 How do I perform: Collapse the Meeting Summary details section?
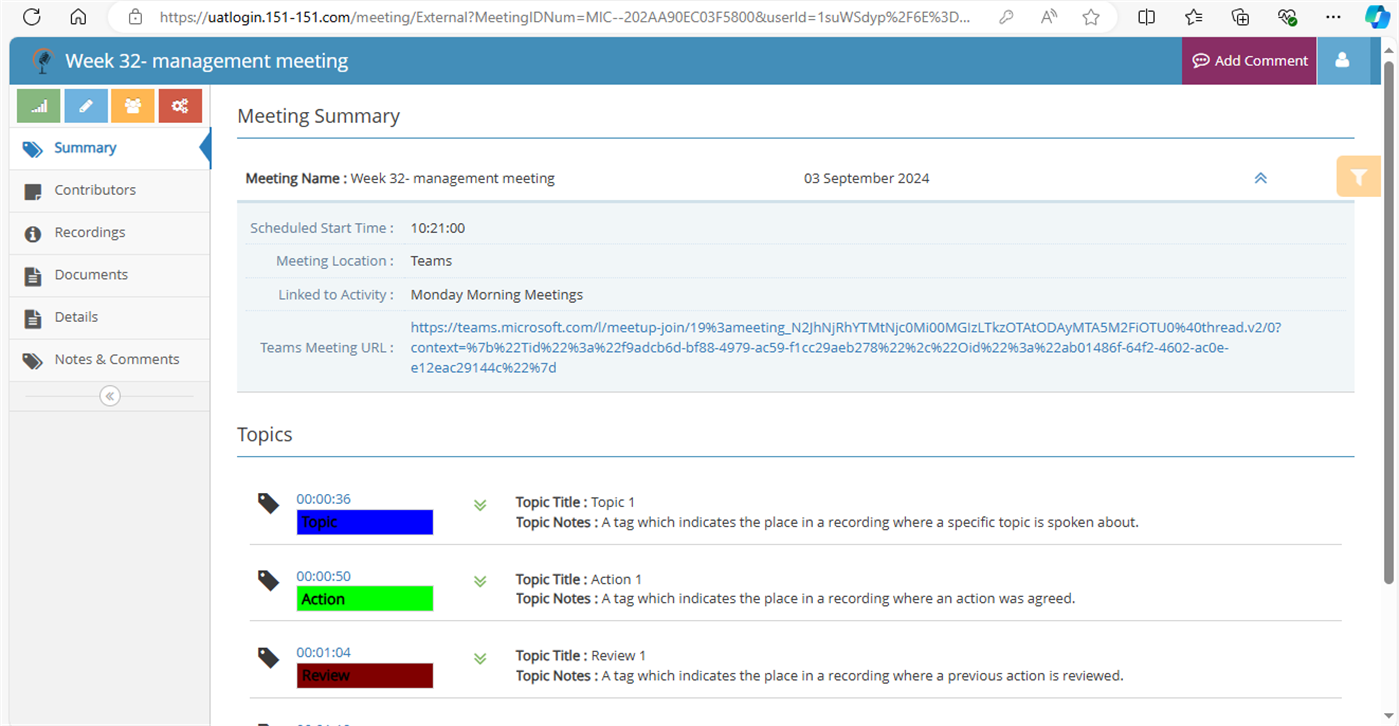pos(1260,177)
